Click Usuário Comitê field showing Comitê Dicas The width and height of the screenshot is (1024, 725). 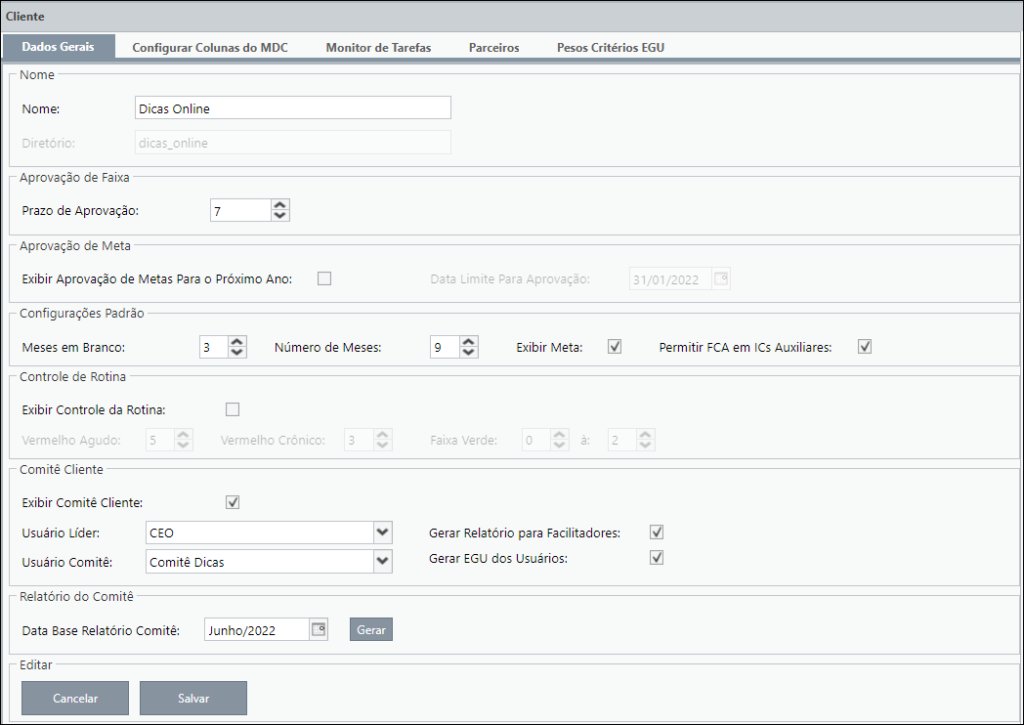click(x=260, y=562)
